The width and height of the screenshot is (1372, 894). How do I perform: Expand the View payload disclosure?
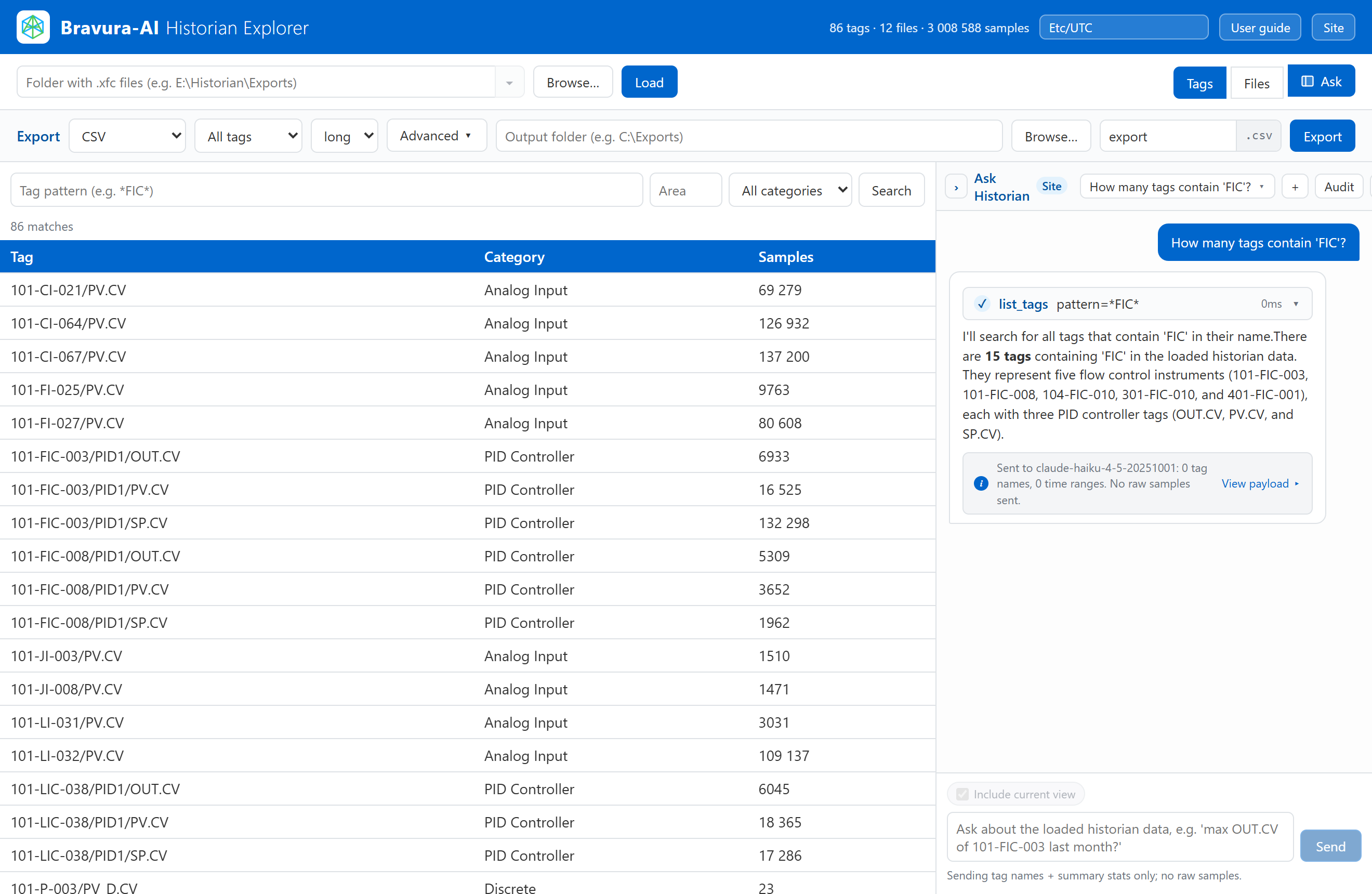(x=1260, y=483)
